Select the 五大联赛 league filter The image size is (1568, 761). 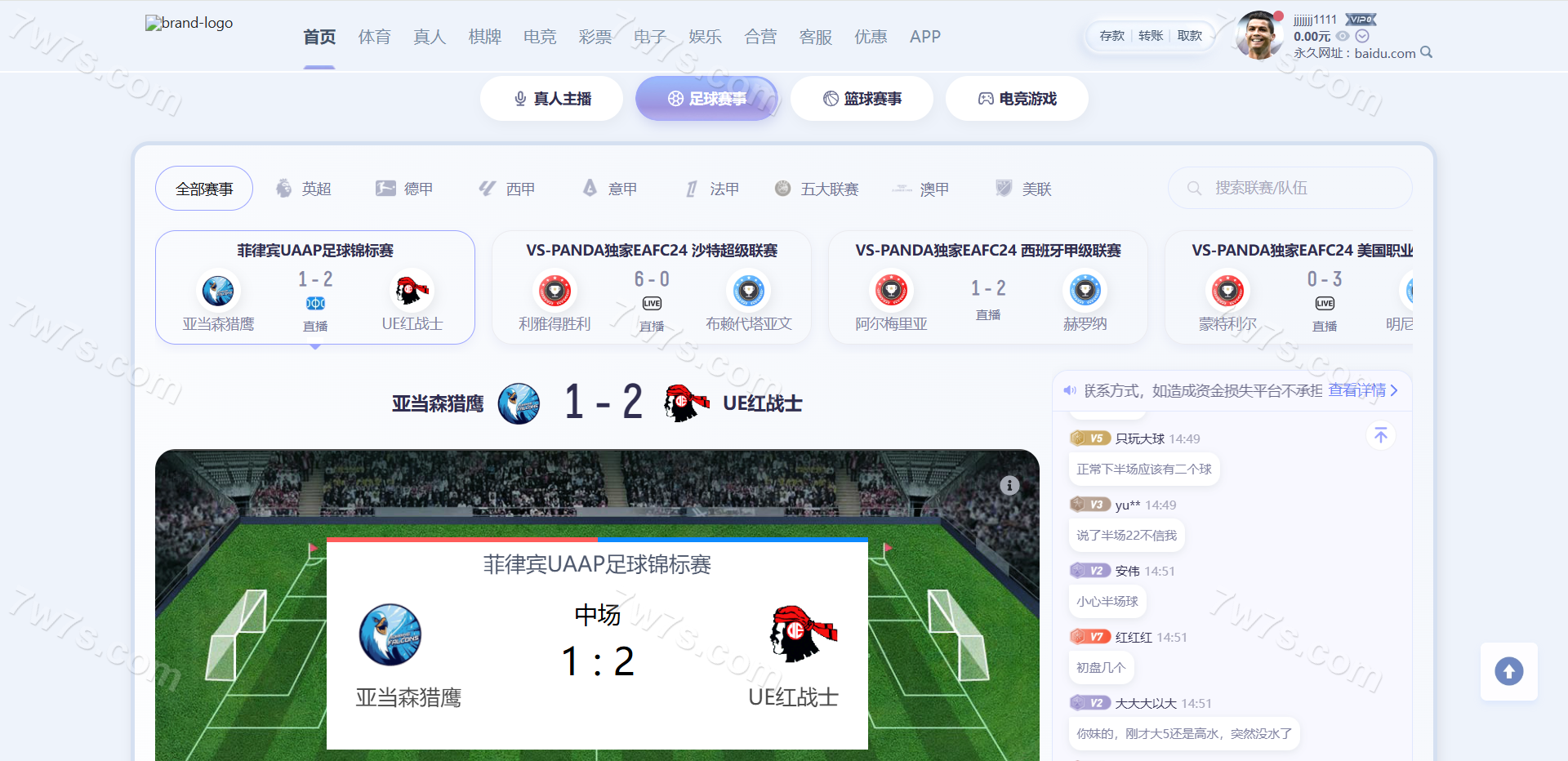(817, 189)
